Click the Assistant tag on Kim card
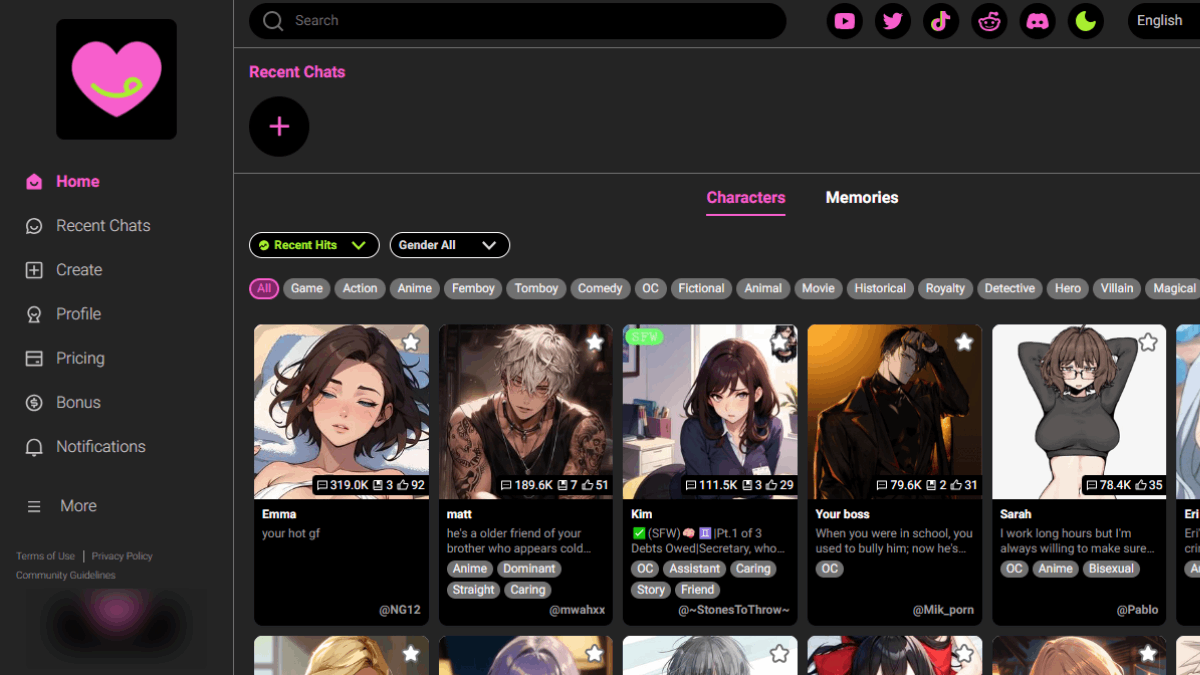Viewport: 1200px width, 675px height. click(695, 569)
